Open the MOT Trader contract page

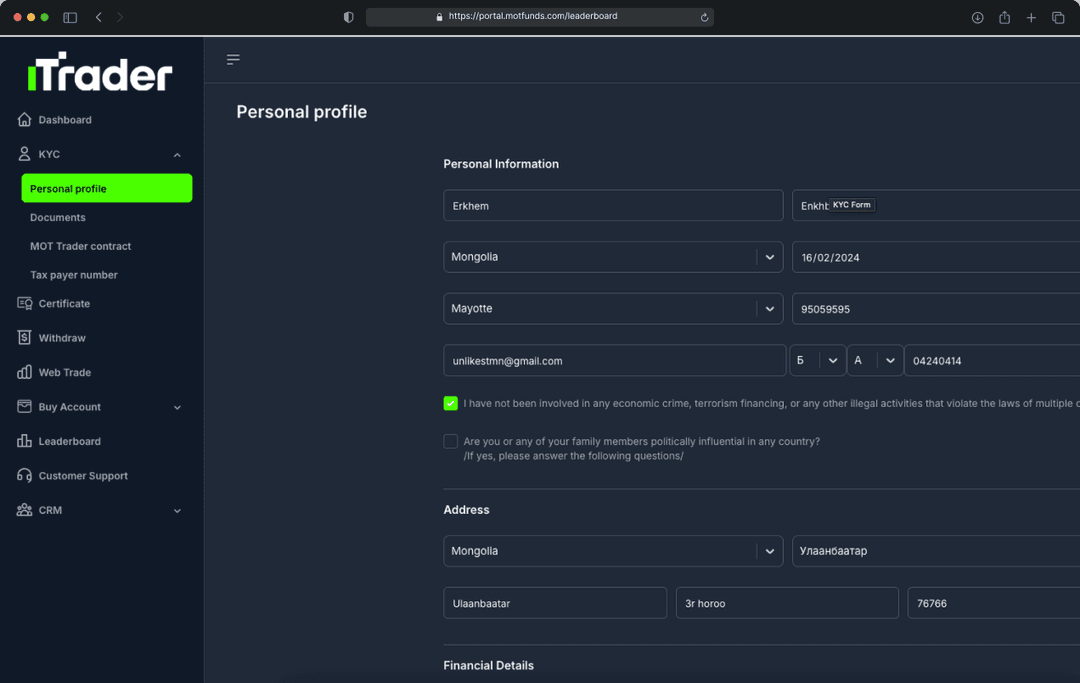[80, 246]
